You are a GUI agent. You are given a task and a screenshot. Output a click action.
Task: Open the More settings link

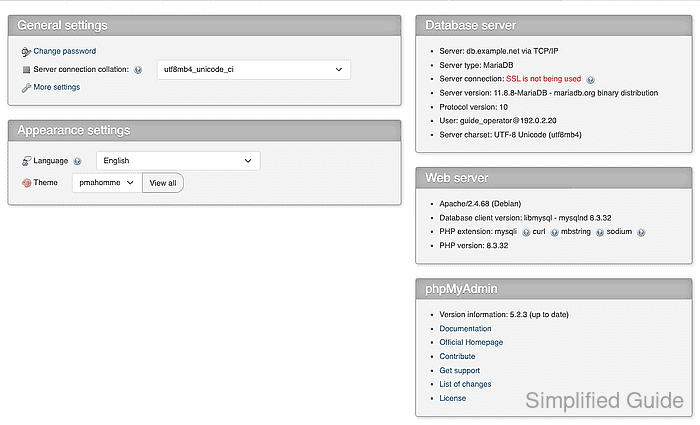tap(57, 87)
